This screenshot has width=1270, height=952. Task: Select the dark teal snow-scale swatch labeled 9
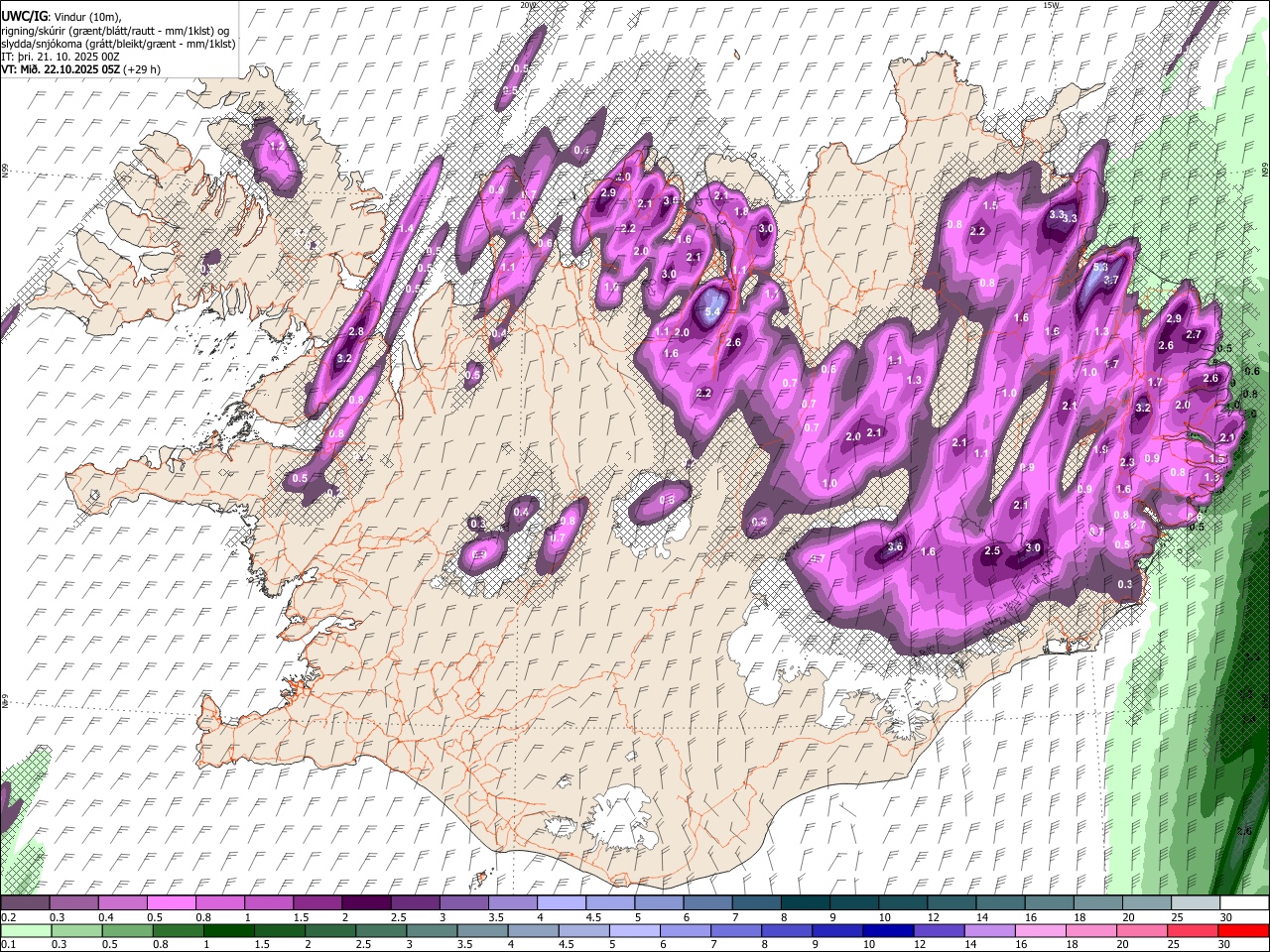point(853,902)
